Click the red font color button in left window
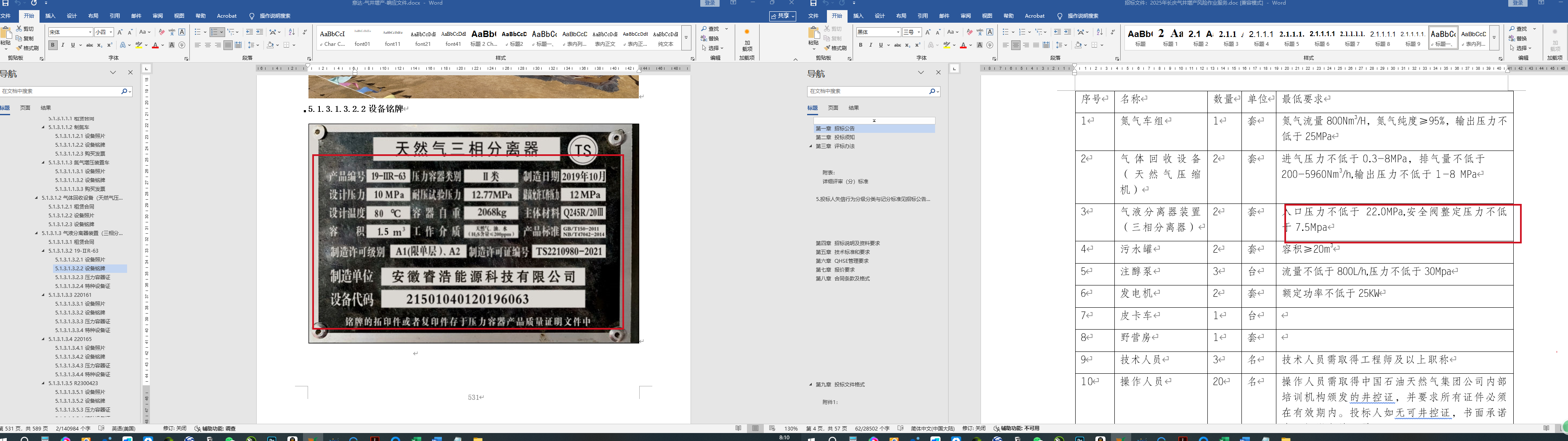1568x441 pixels. [x=155, y=45]
